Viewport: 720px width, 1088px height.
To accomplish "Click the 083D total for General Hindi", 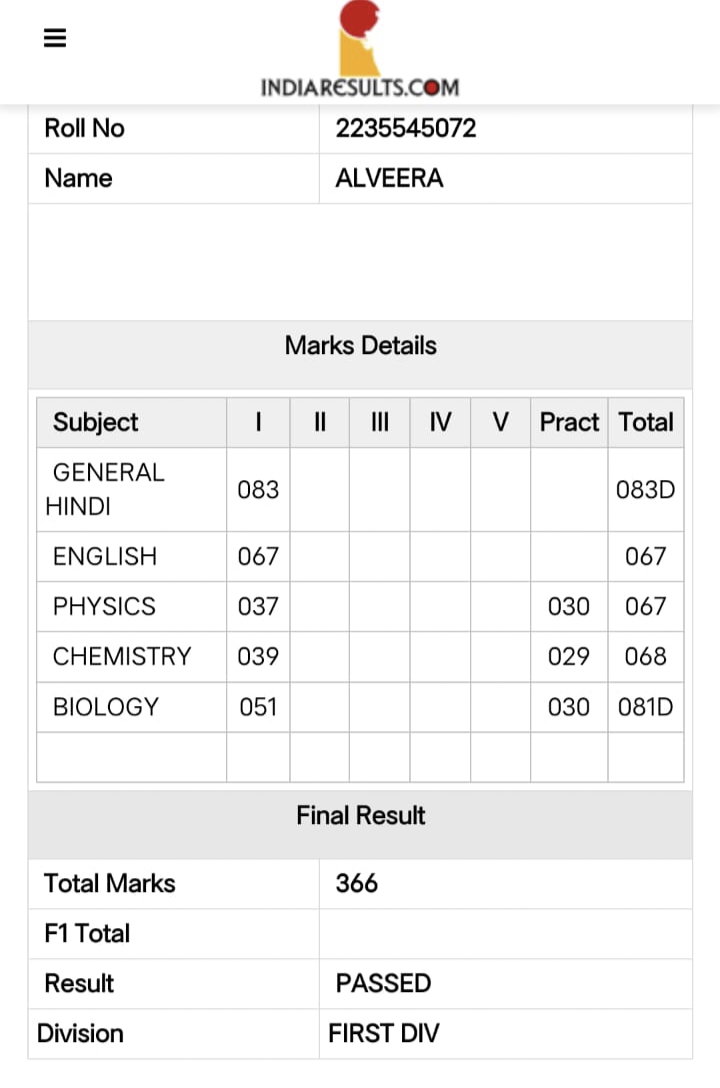I will point(646,490).
